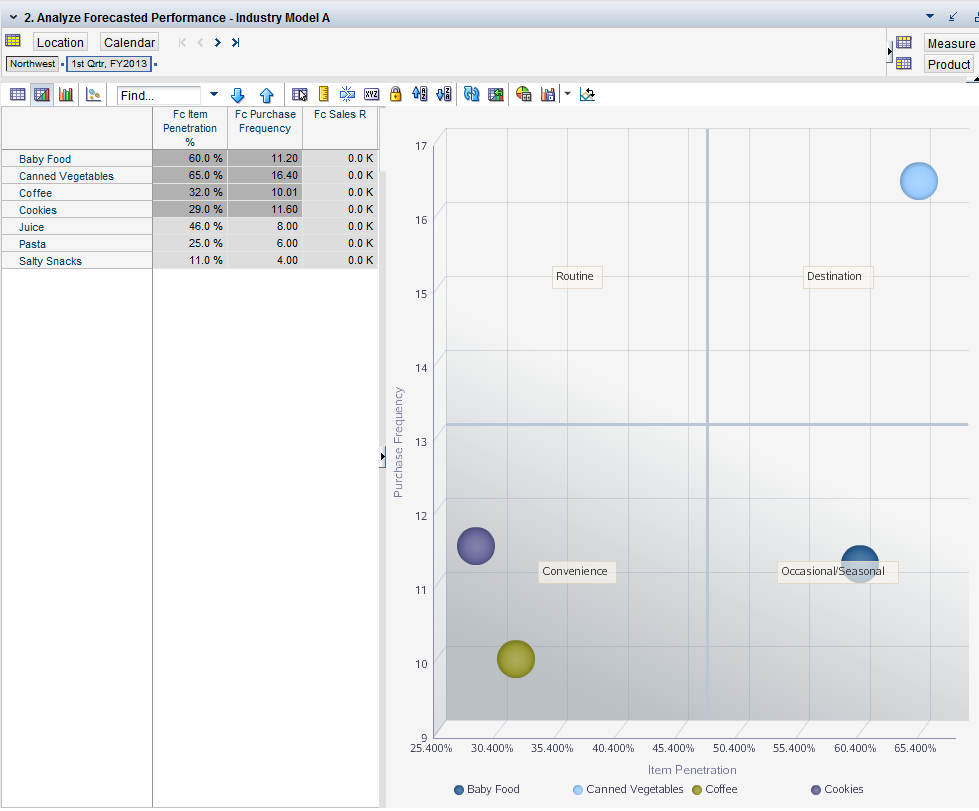The width and height of the screenshot is (979, 811).
Task: Click the Find Previous up arrow
Action: pyautogui.click(x=266, y=95)
